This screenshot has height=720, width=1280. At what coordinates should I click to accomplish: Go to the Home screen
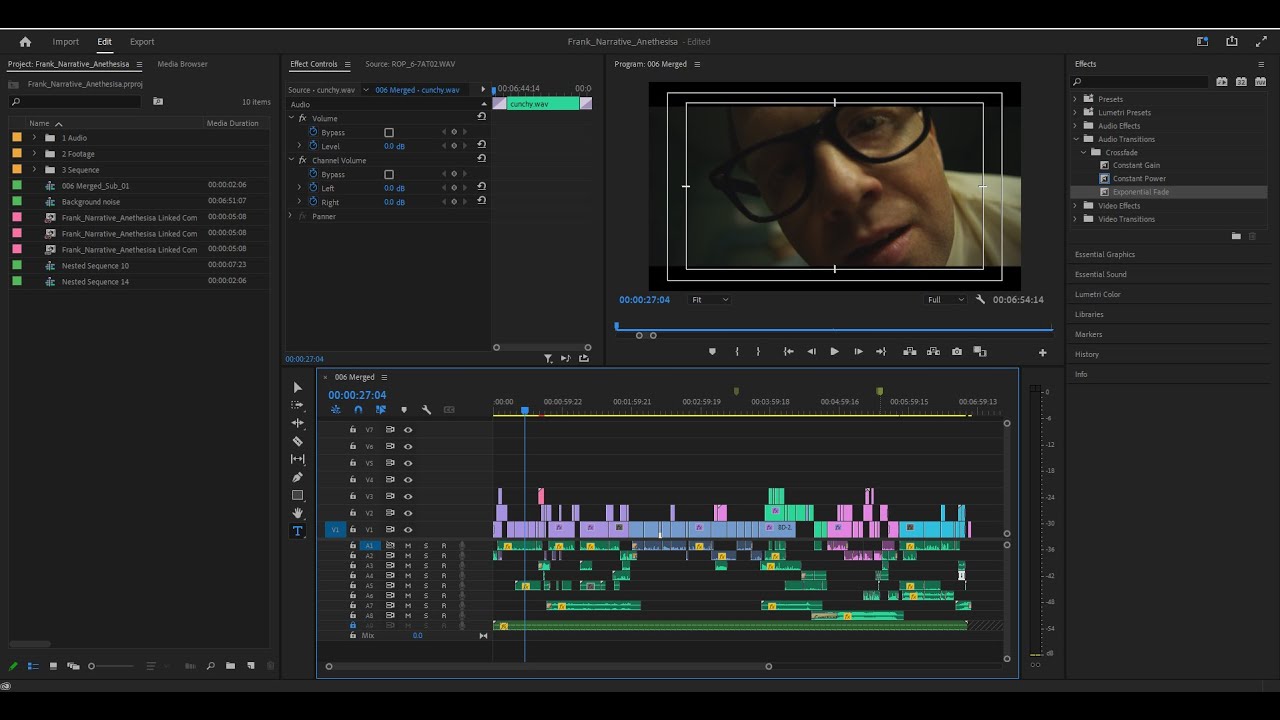(25, 42)
